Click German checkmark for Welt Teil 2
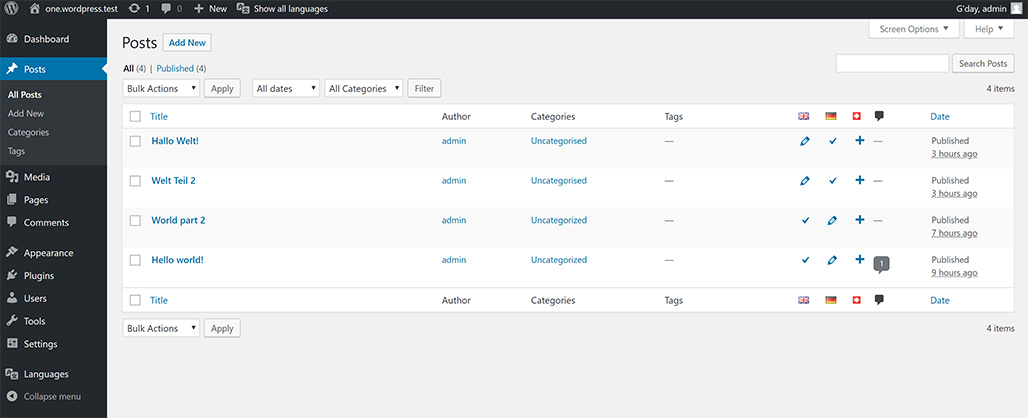Screen dimensions: 1028x418 [x=833, y=181]
